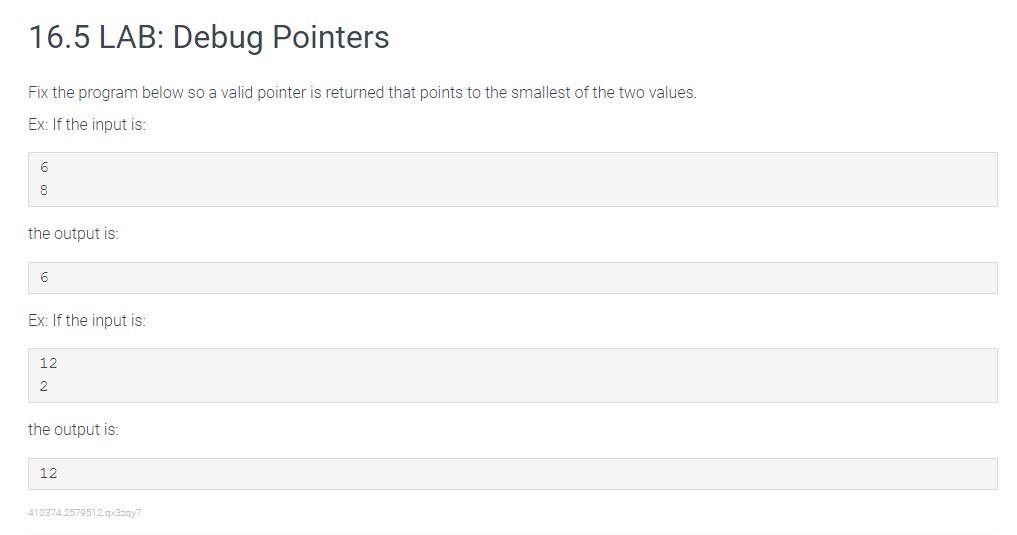Click the second 'the output is:' label
The width and height of the screenshot is (1017, 535).
coord(73,429)
